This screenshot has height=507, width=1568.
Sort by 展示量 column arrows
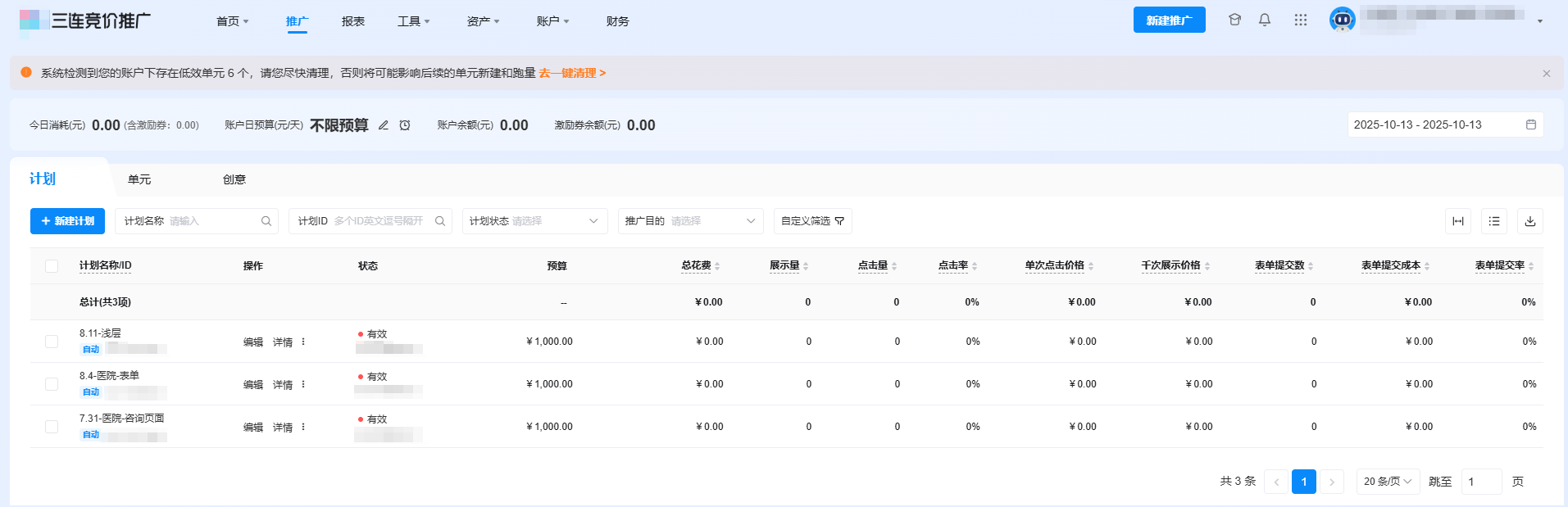[806, 266]
